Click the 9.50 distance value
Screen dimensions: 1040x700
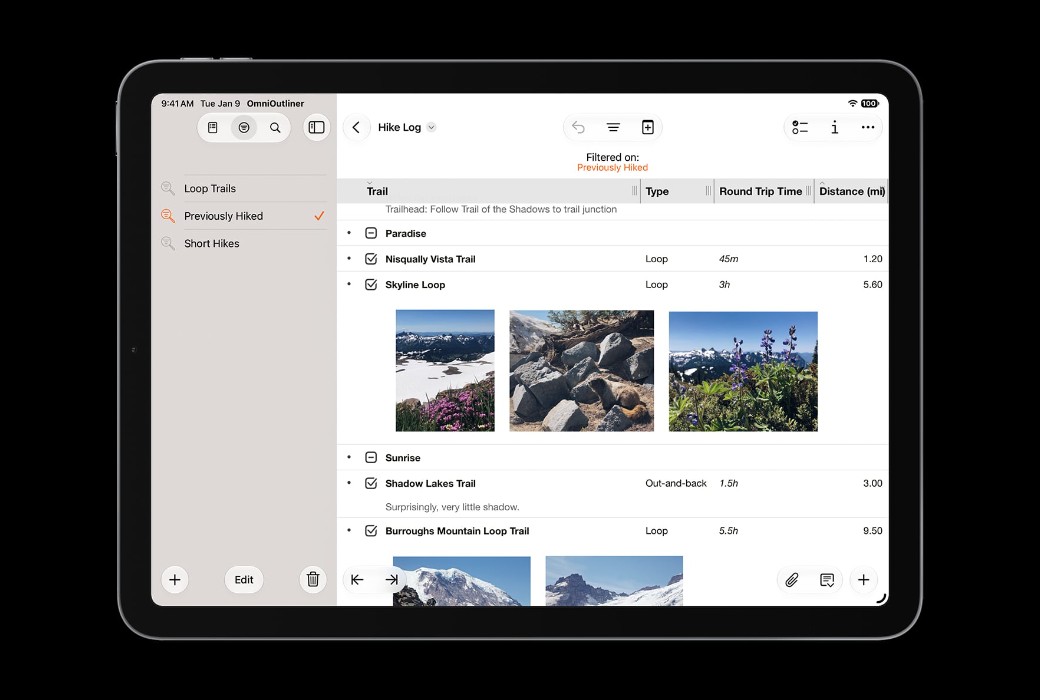[x=872, y=531]
